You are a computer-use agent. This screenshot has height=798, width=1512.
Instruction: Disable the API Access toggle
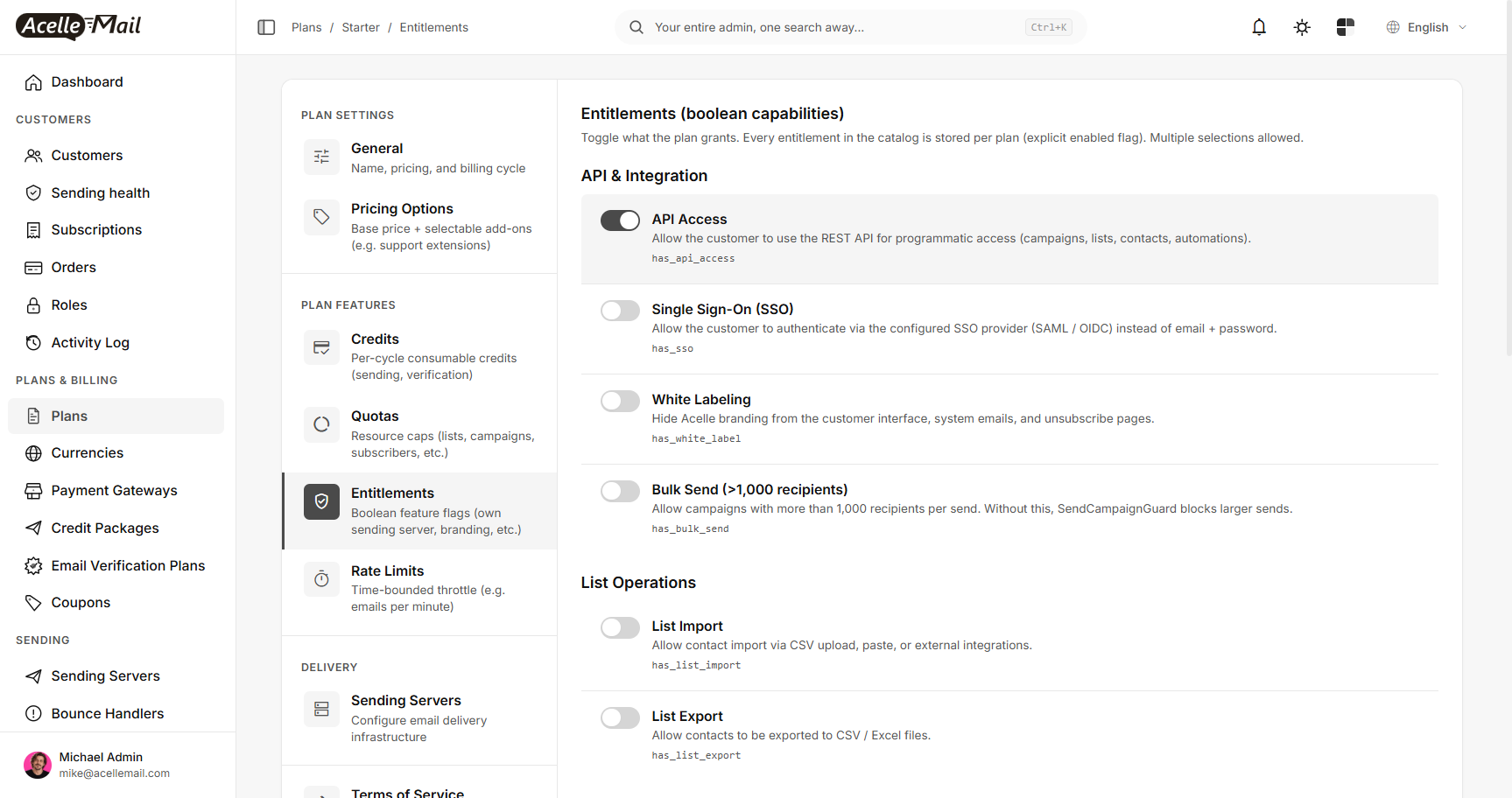[x=620, y=220]
